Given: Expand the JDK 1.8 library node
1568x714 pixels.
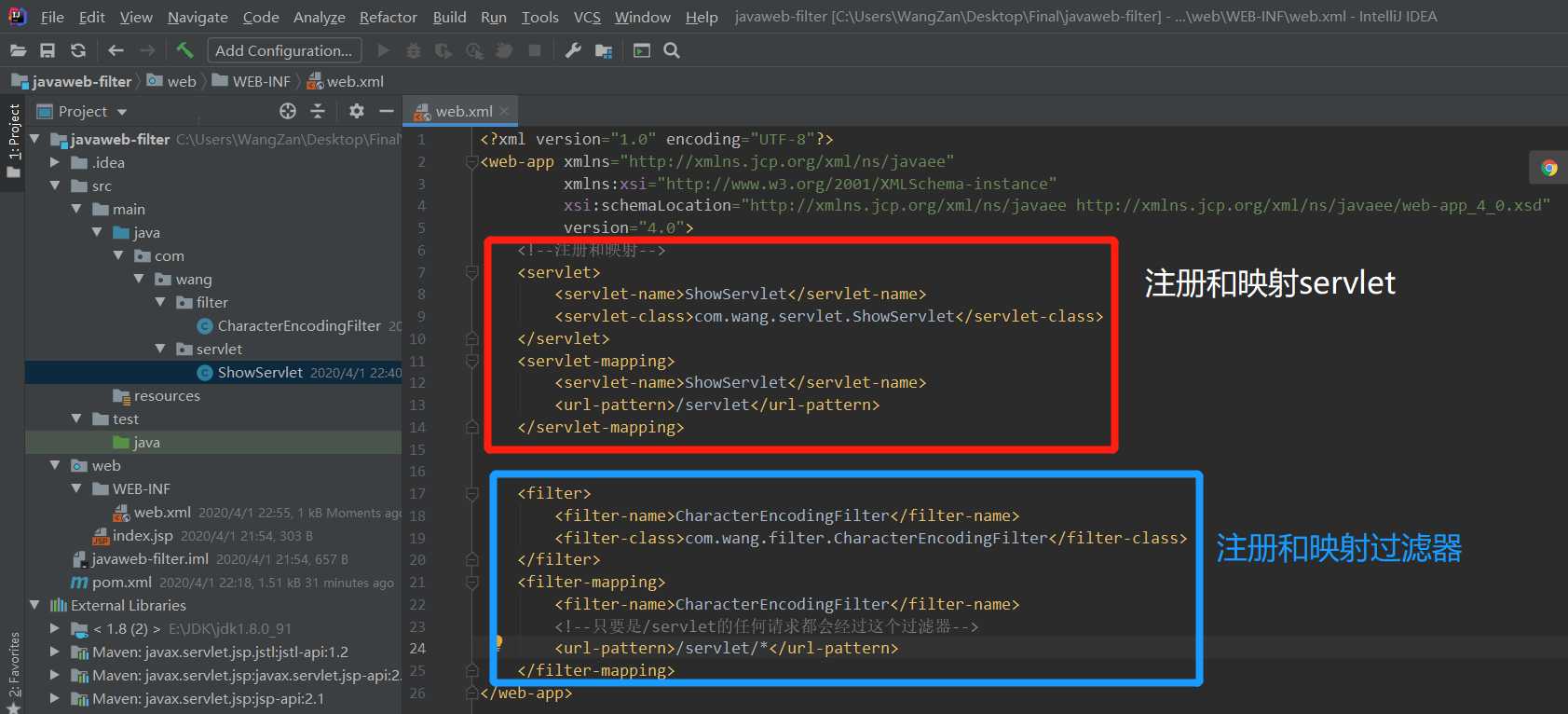Looking at the screenshot, I should point(55,628).
